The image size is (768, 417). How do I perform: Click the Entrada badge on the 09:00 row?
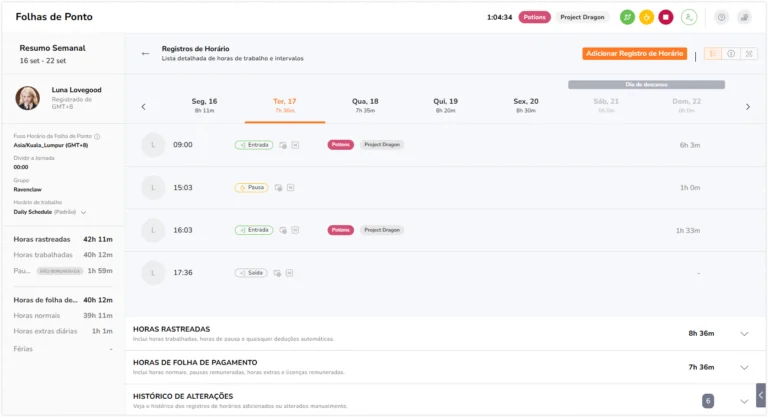(x=254, y=145)
